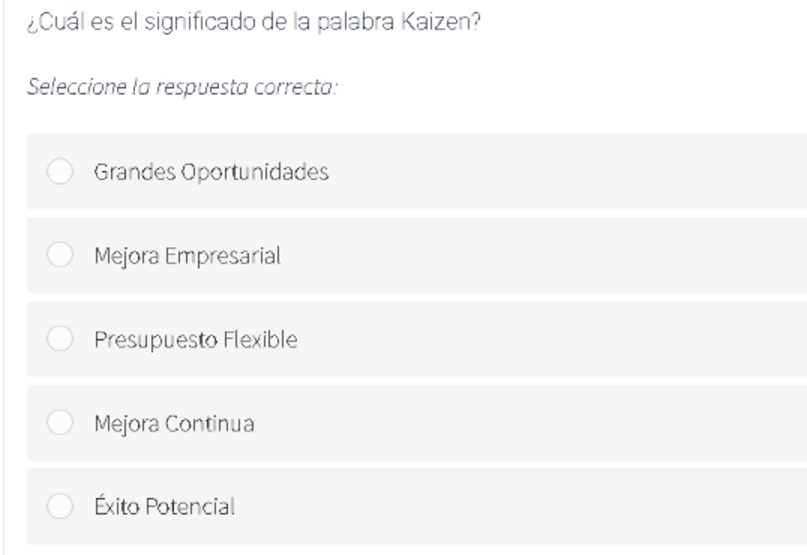Viewport: 807px width, 555px height.
Task: Choose the Mejora Empresarial radio button
Action: pyautogui.click(x=60, y=255)
